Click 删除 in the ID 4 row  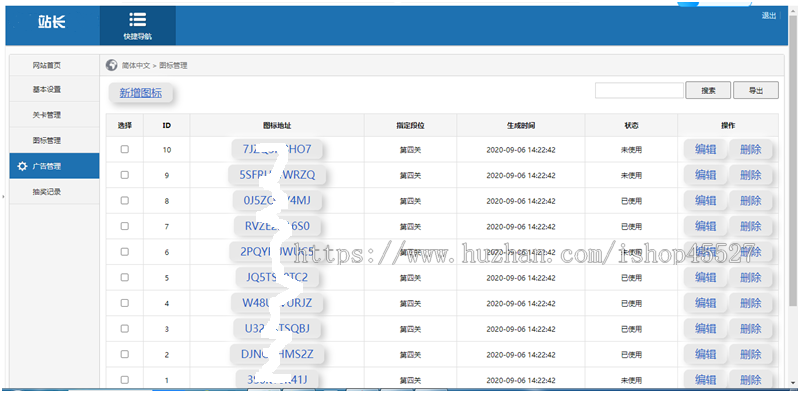(x=751, y=303)
